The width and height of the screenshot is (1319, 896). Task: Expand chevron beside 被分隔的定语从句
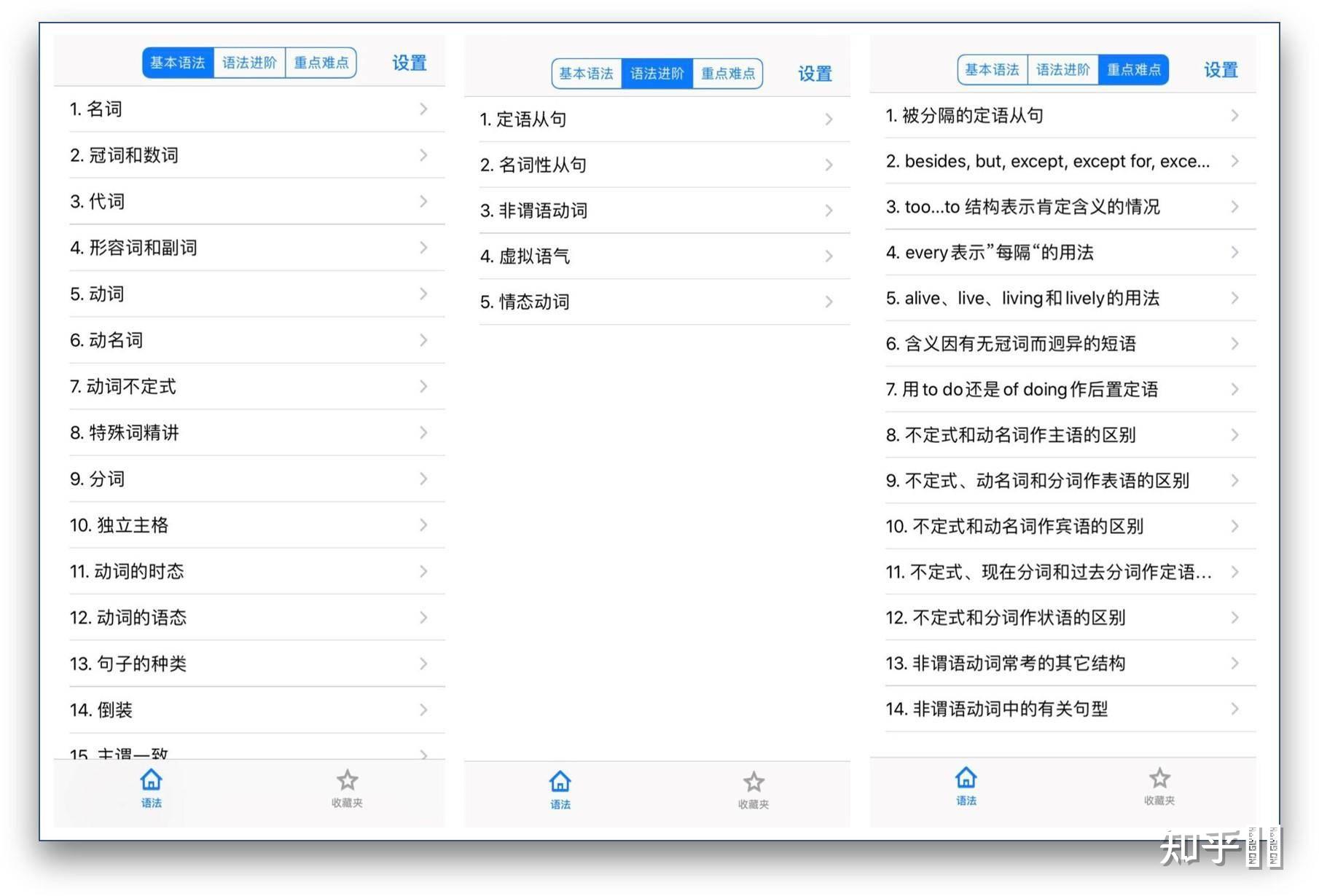coord(1234,115)
